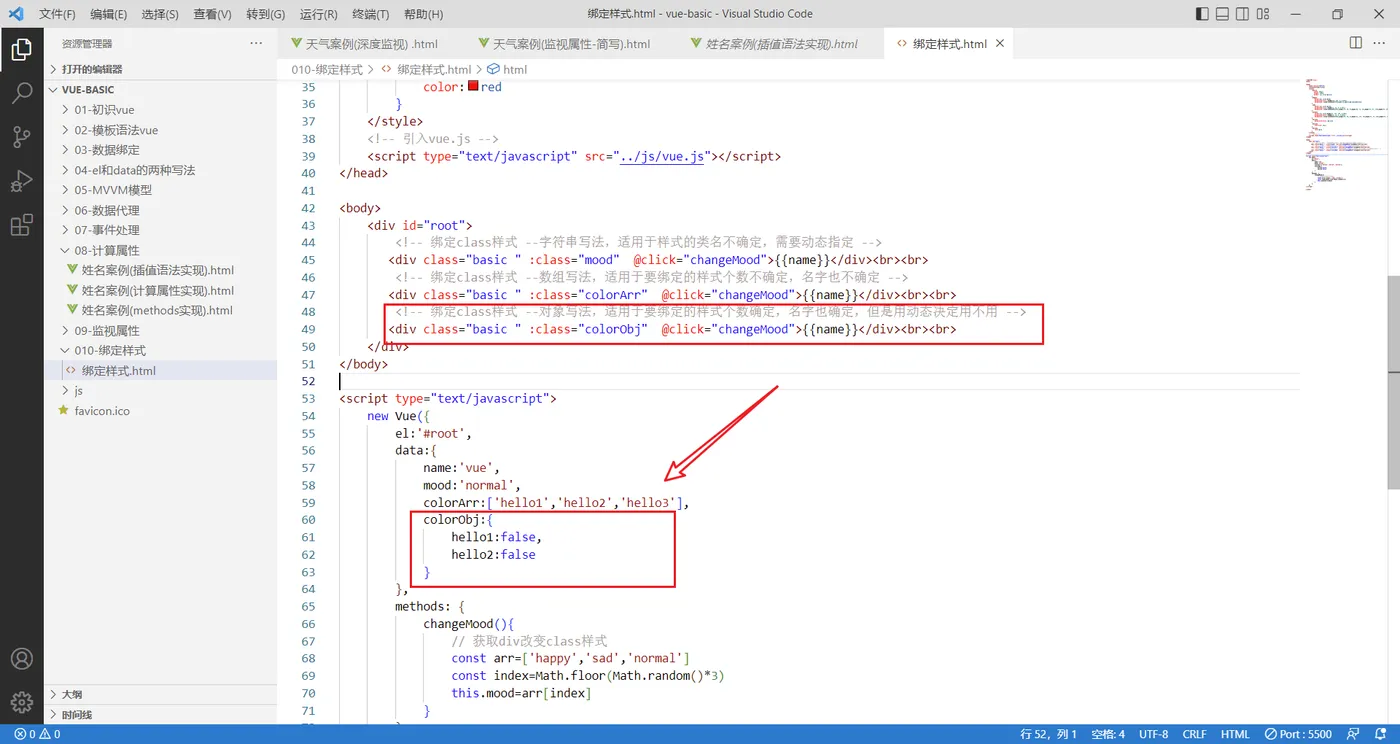Click HTML language mode status item
The width and height of the screenshot is (1400, 744).
pos(1235,734)
